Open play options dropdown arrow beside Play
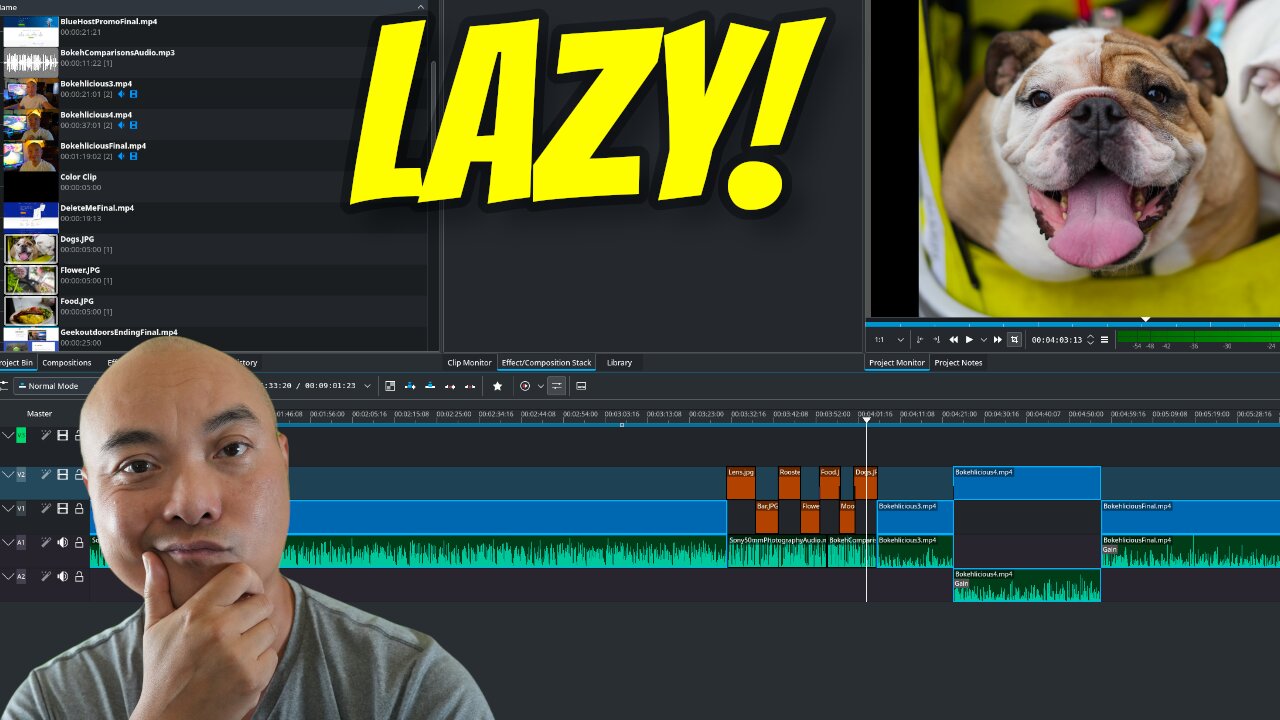The image size is (1280, 720). tap(983, 340)
